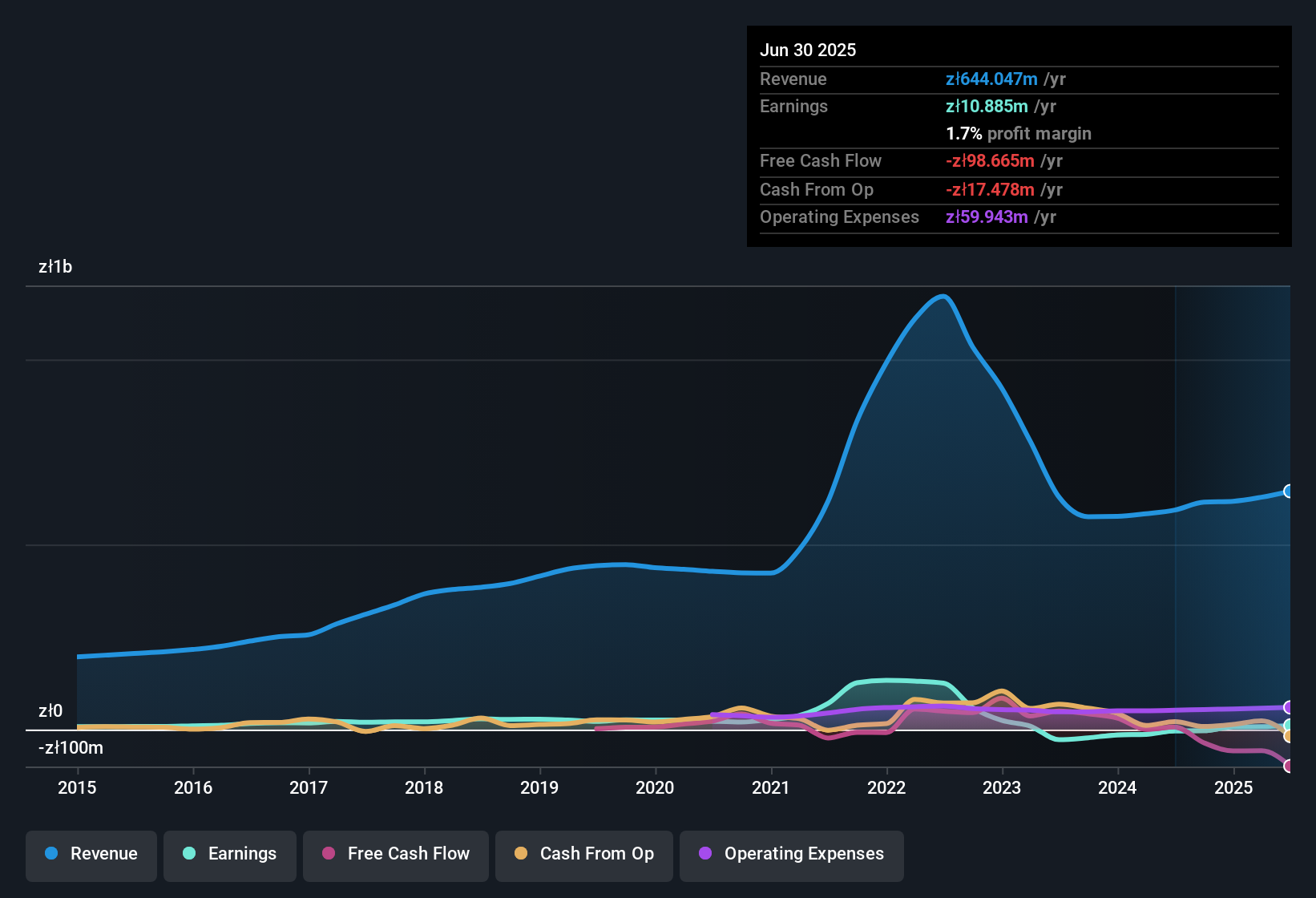1316x898 pixels.
Task: Toggle the Revenue series visibility
Action: [x=91, y=854]
